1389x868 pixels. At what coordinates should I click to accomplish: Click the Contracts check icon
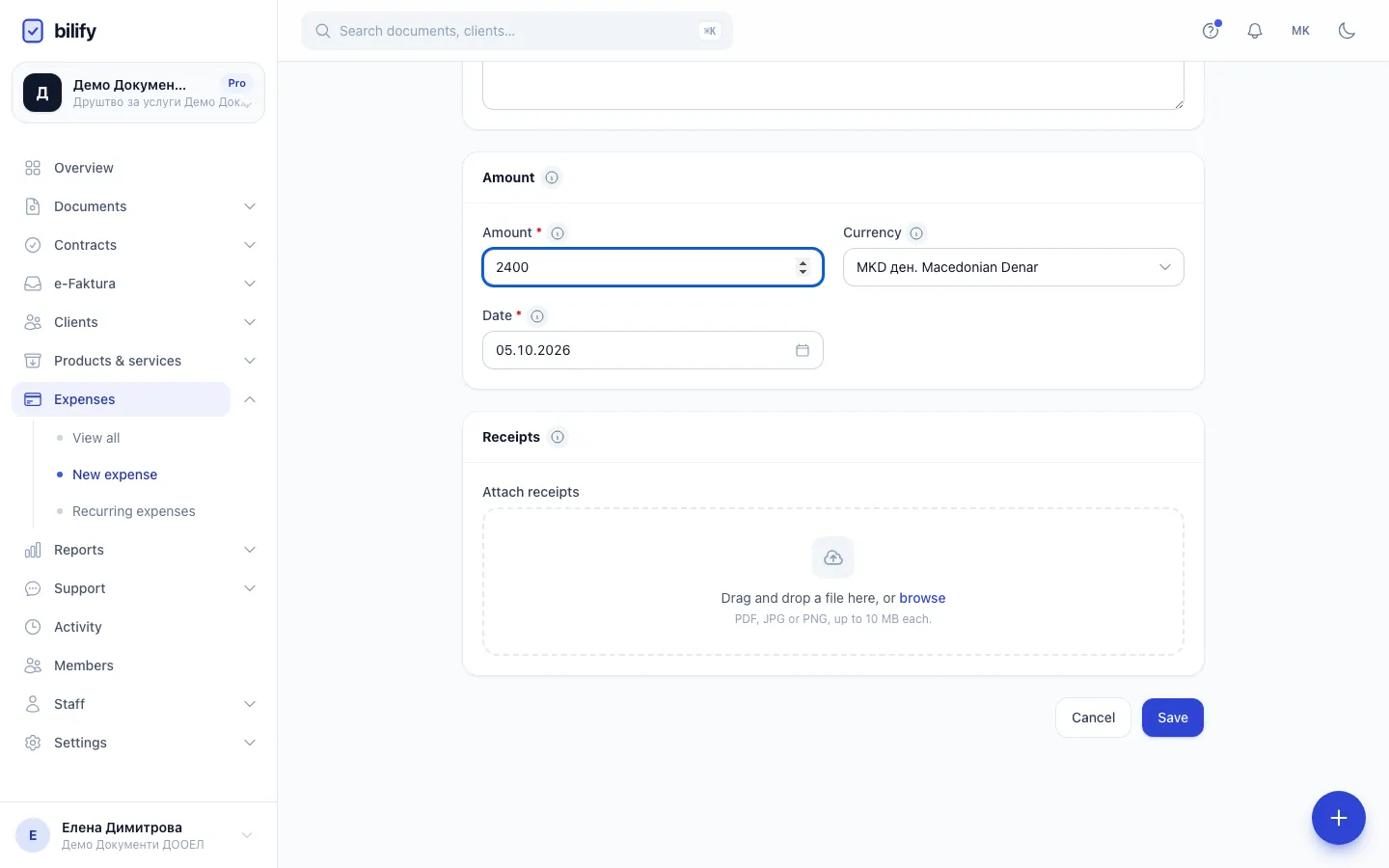coord(33,245)
